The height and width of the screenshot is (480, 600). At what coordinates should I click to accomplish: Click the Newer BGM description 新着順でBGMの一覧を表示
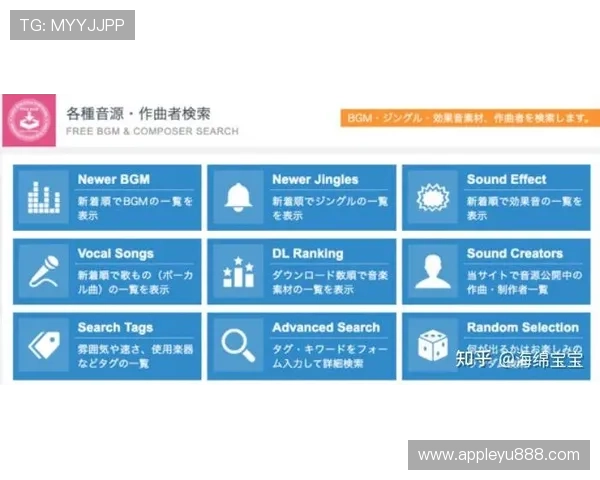[x=135, y=208]
